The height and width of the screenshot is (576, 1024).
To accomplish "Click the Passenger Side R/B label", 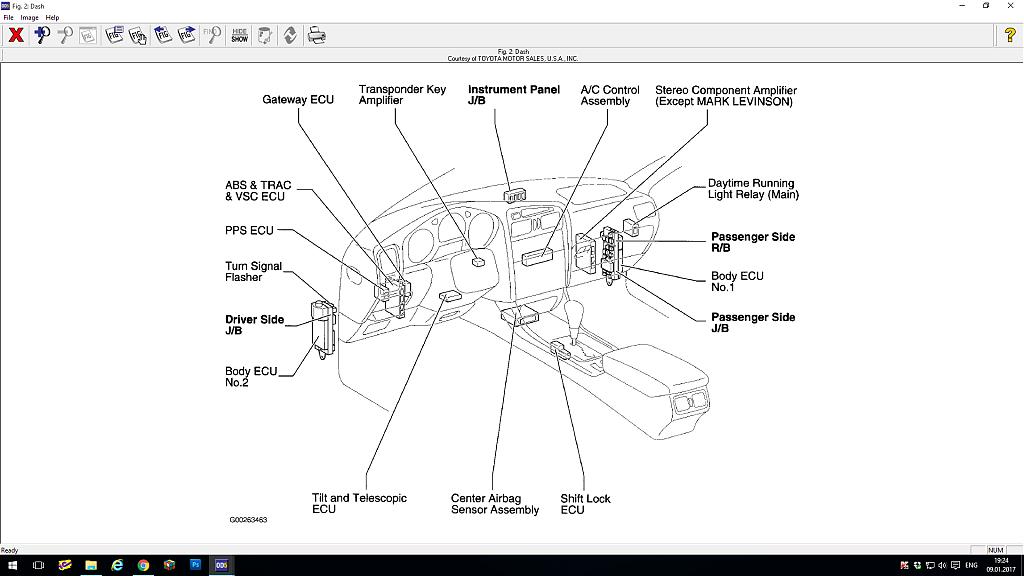I will pos(752,242).
